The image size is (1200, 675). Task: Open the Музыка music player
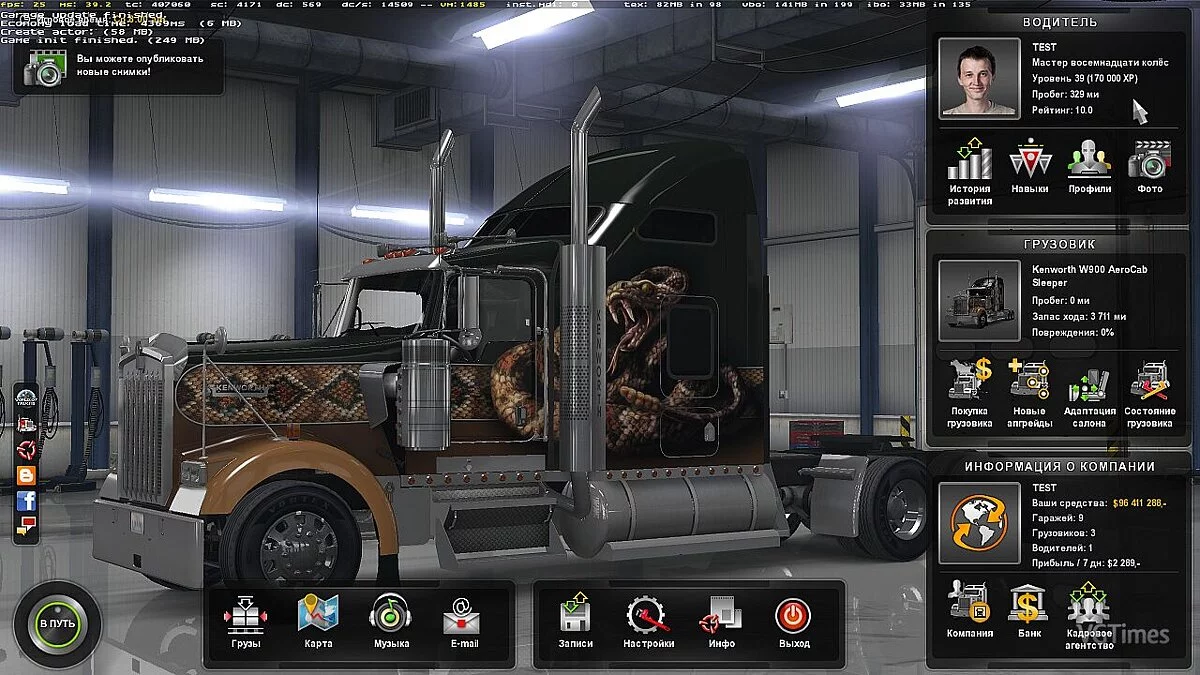click(x=389, y=618)
